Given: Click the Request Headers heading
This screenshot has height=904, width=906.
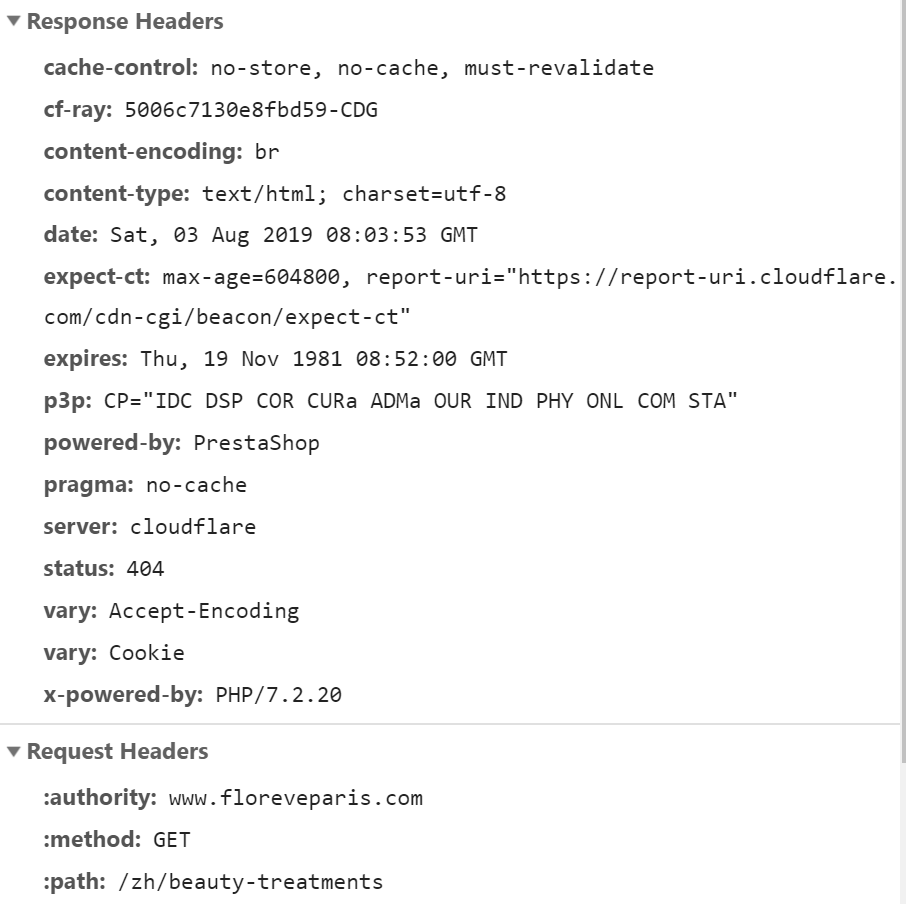Looking at the screenshot, I should pos(117,752).
